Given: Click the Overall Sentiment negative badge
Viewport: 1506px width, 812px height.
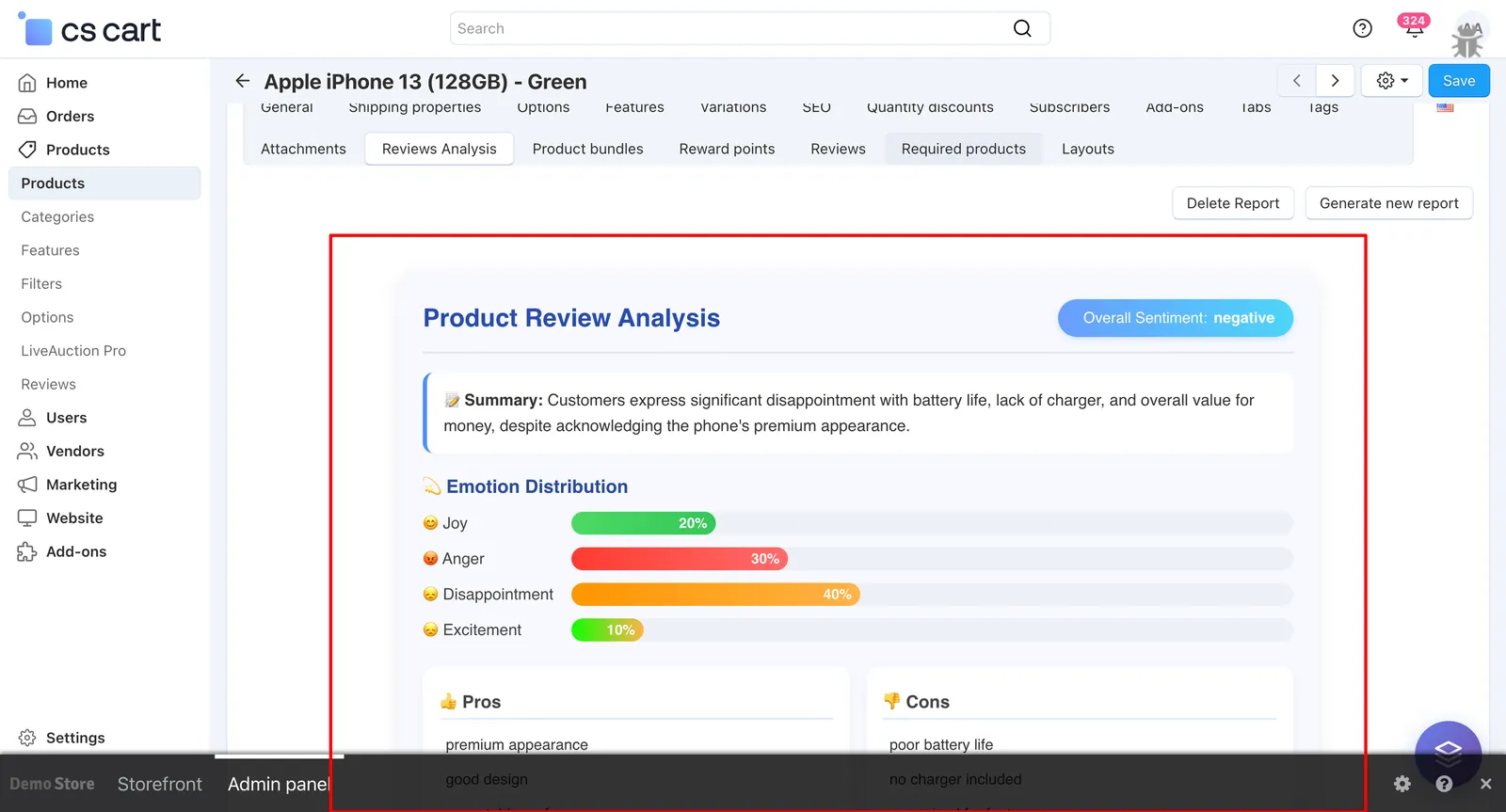Looking at the screenshot, I should coord(1176,318).
